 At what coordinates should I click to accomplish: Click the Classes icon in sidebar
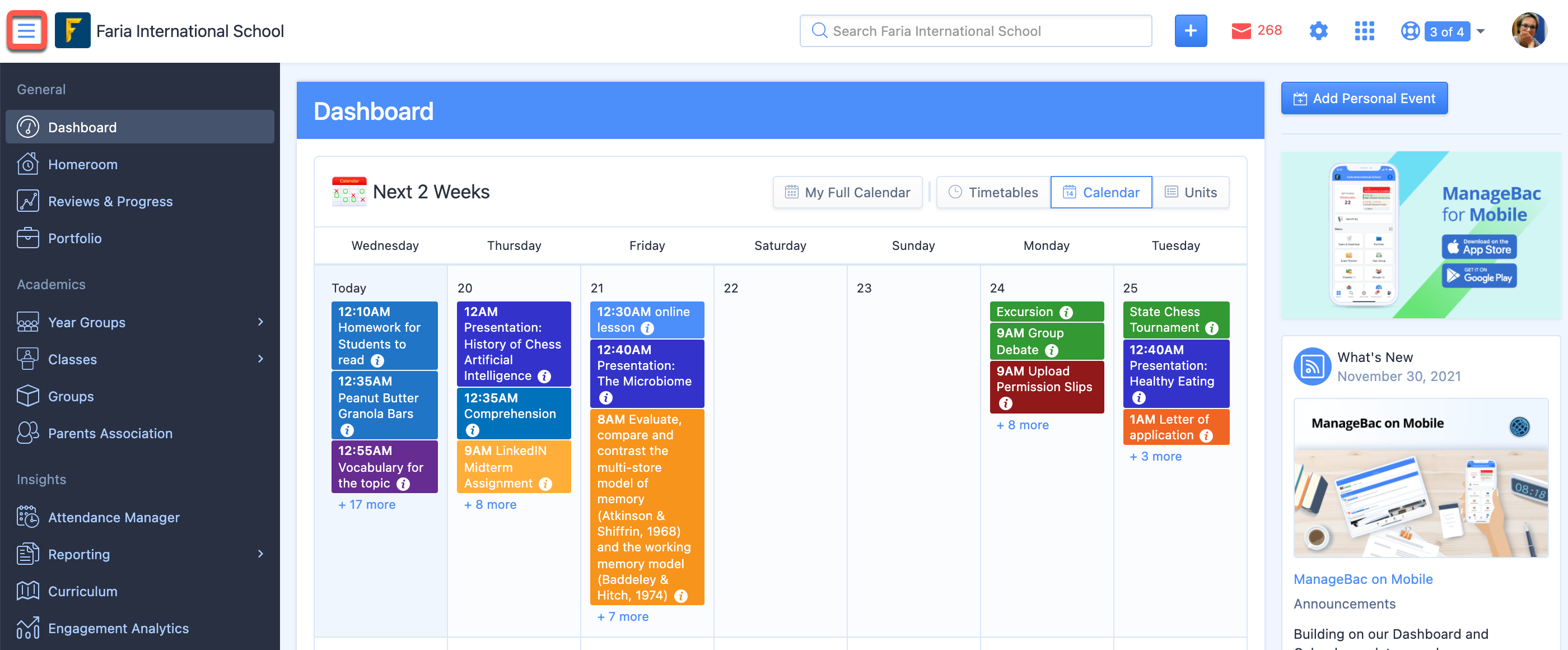point(27,359)
